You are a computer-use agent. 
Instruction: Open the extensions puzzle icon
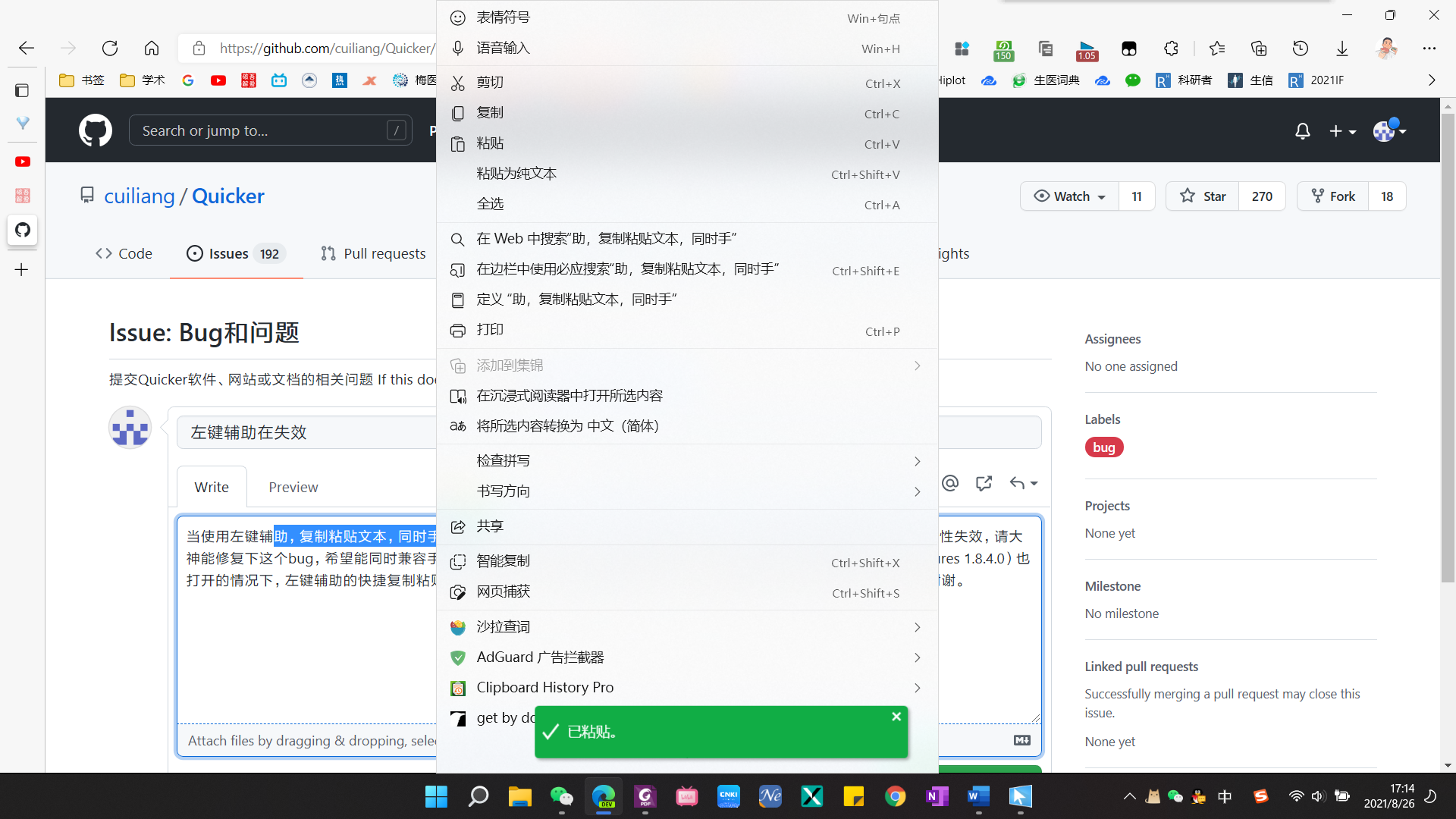click(x=1171, y=49)
